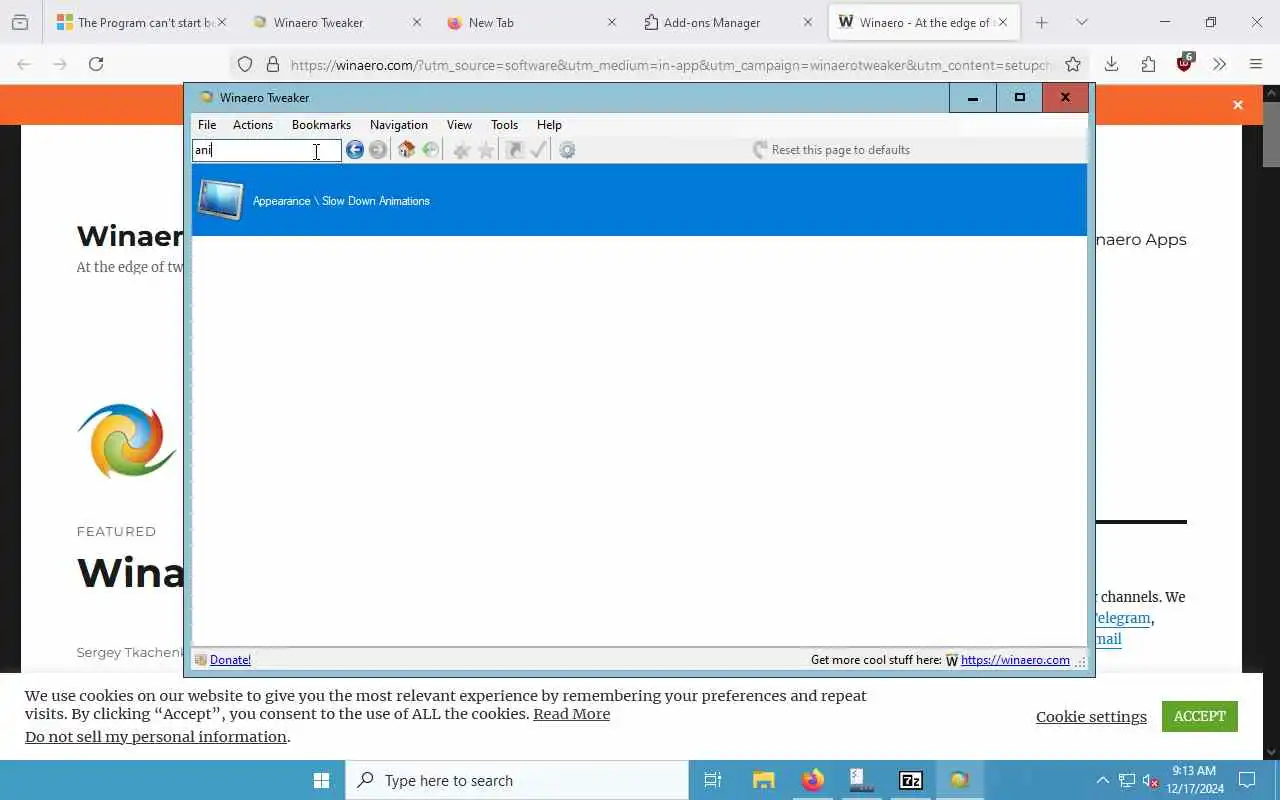The width and height of the screenshot is (1280, 800).
Task: Click the site padlock icon
Action: (272, 64)
